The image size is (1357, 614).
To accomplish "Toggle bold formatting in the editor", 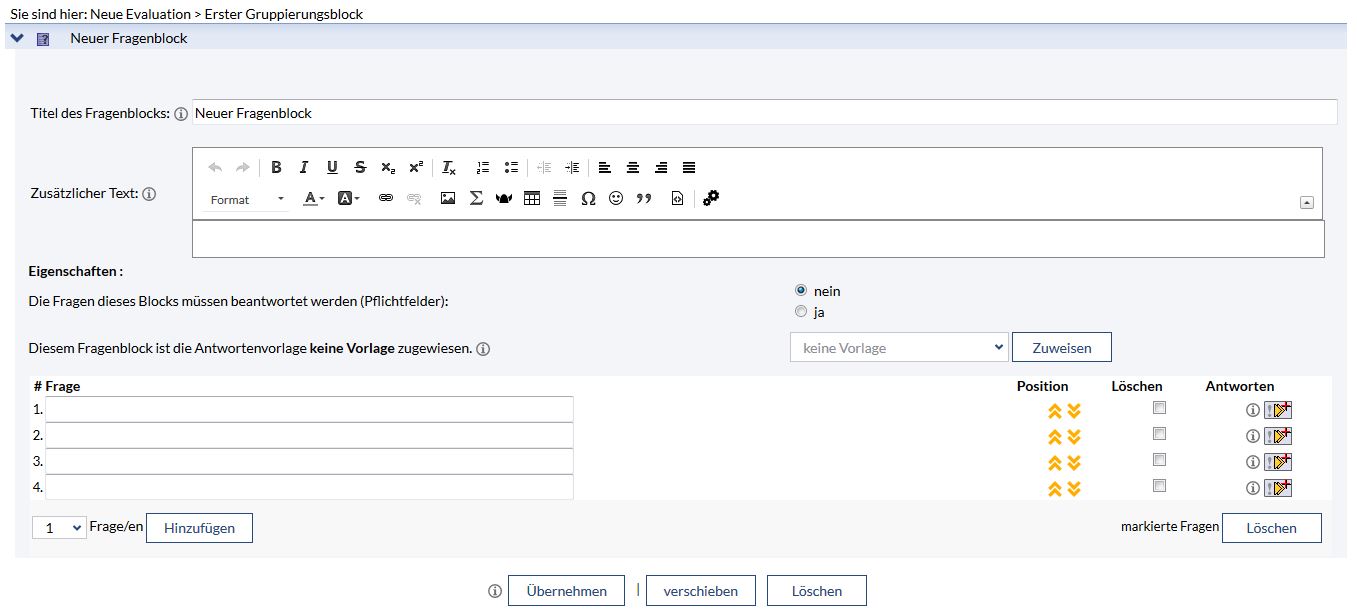I will 276,168.
